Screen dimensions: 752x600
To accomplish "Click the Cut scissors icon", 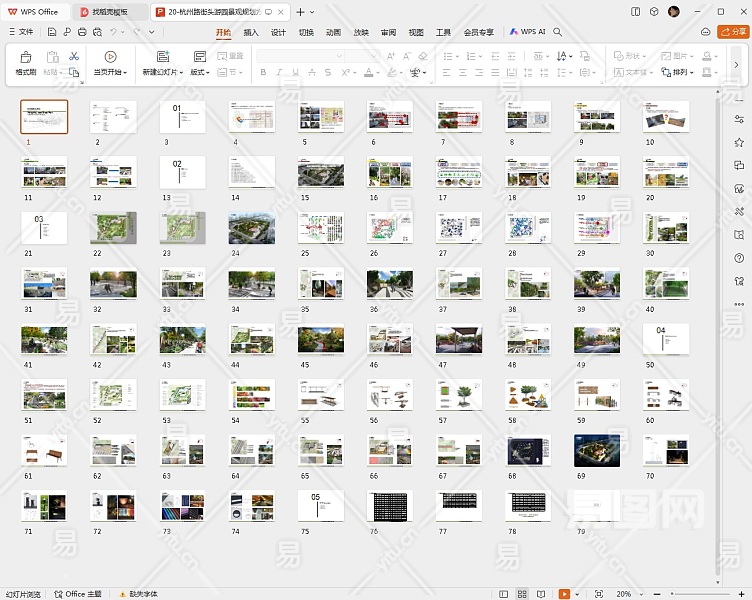I will [x=74, y=56].
